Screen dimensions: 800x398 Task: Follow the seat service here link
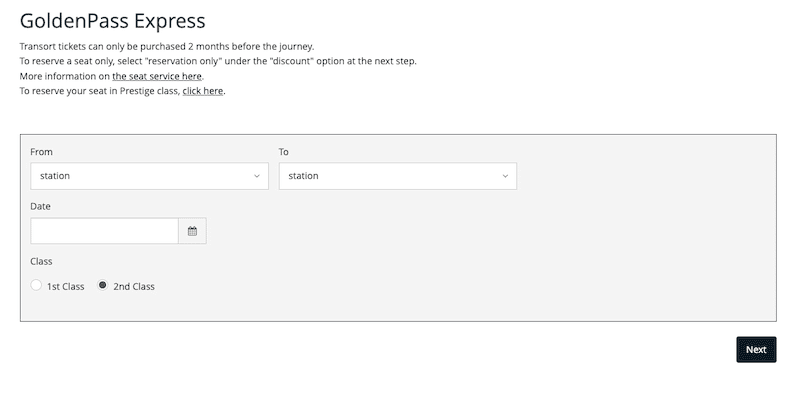[157, 76]
